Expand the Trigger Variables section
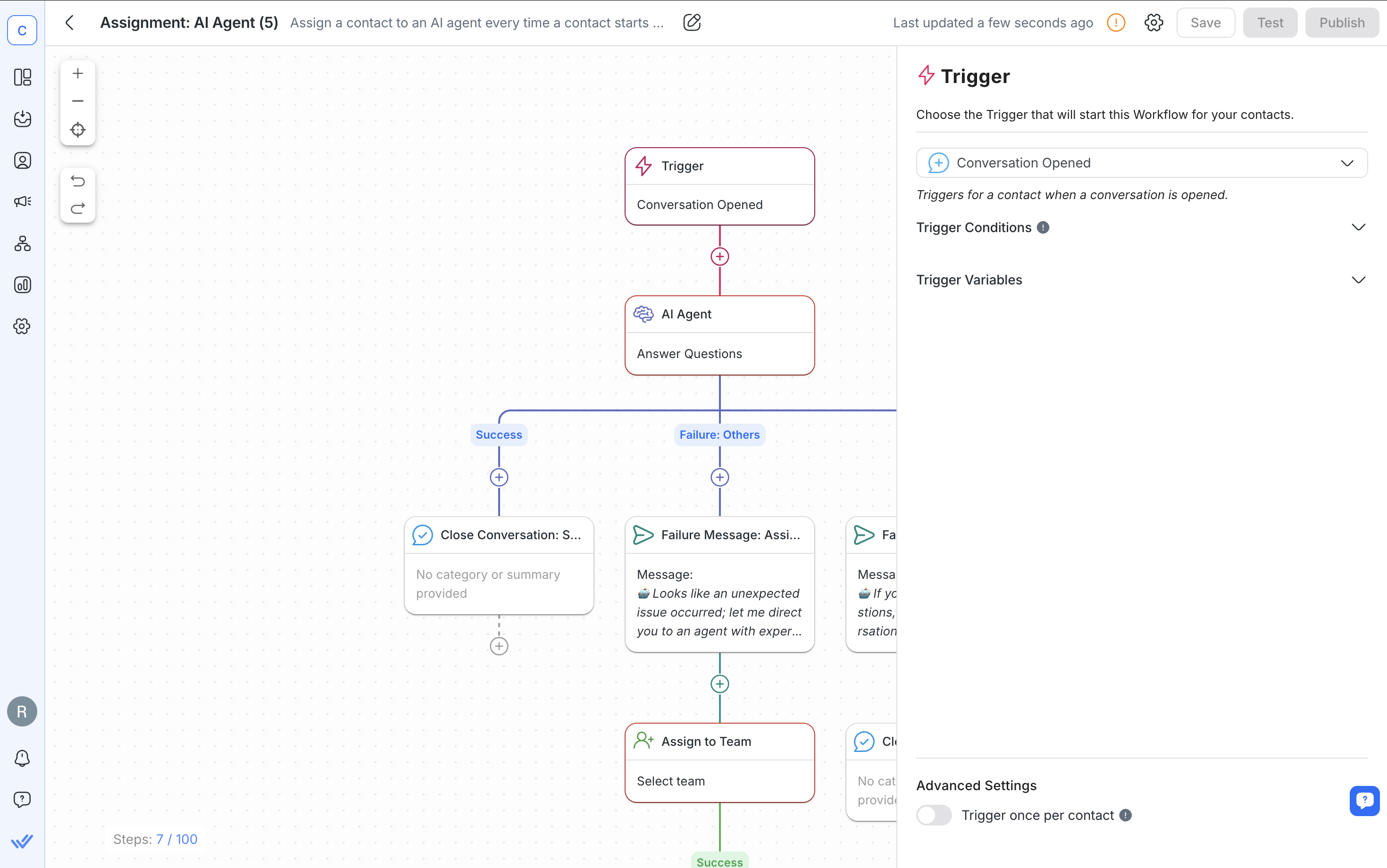1387x868 pixels. [x=1358, y=280]
